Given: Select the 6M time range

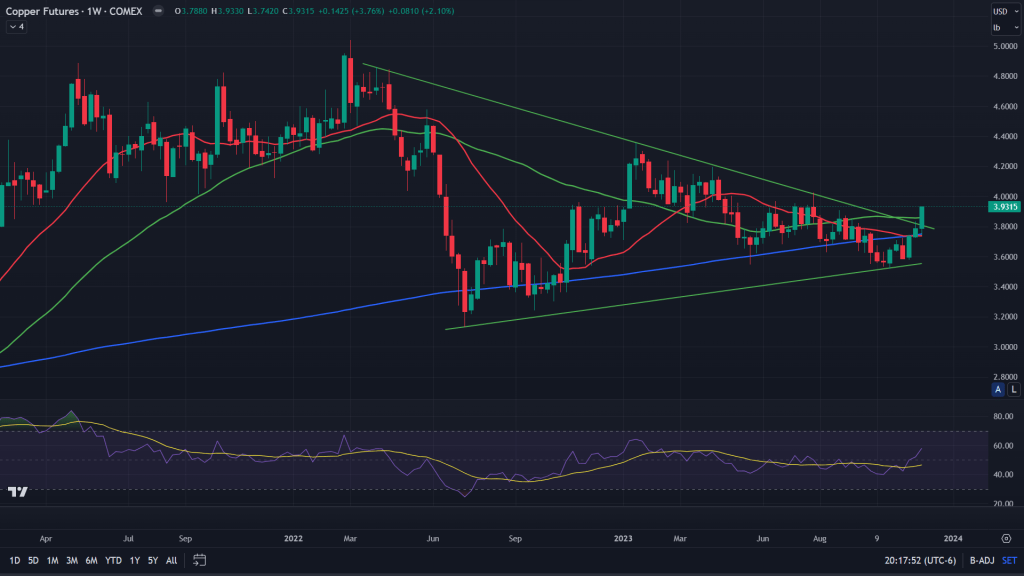Looking at the screenshot, I should click(91, 560).
